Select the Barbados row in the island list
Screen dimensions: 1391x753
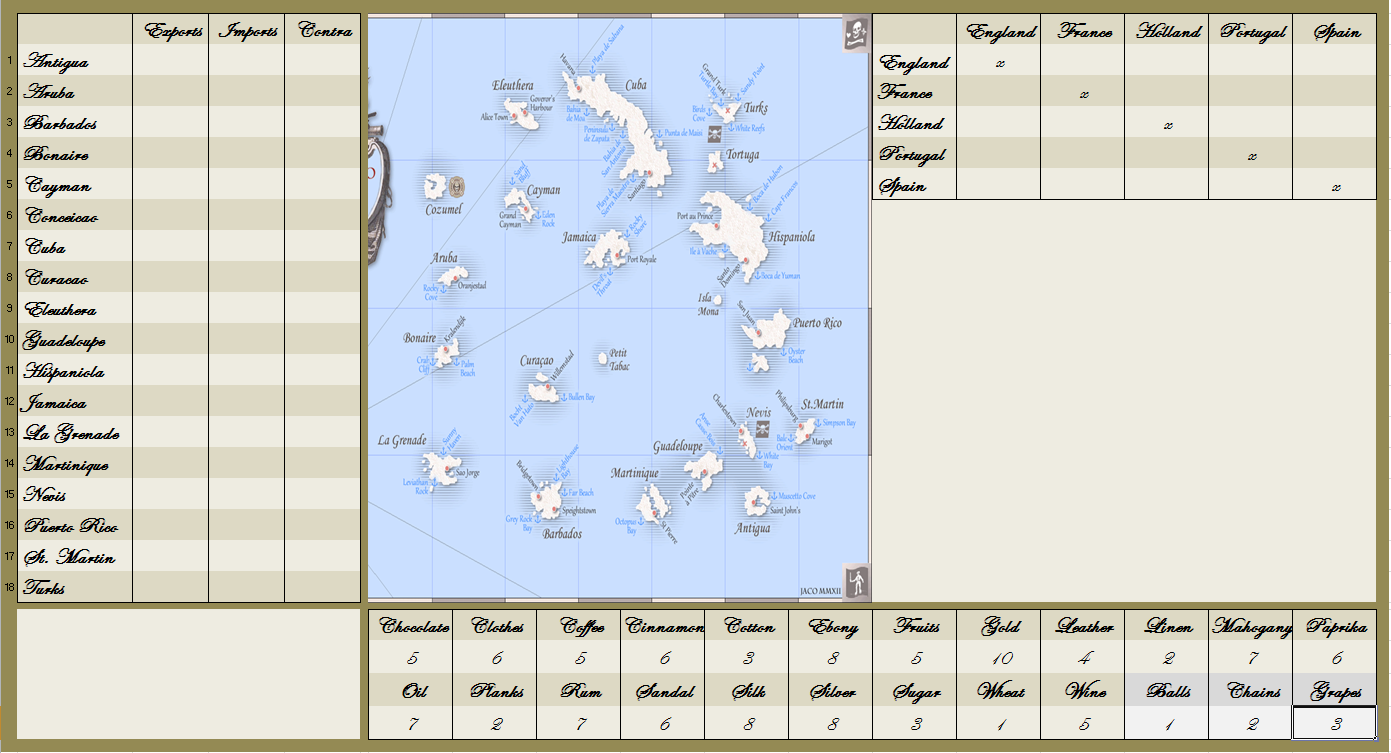(189, 123)
